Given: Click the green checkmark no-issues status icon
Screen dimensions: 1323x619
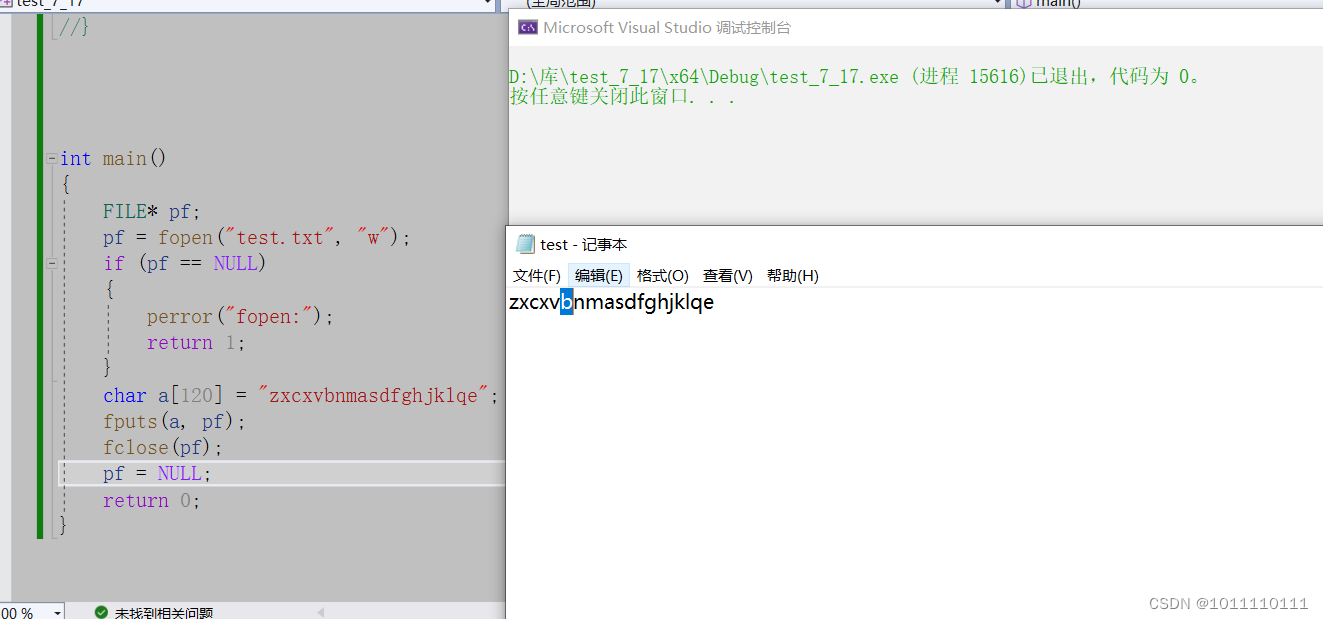Looking at the screenshot, I should (101, 612).
